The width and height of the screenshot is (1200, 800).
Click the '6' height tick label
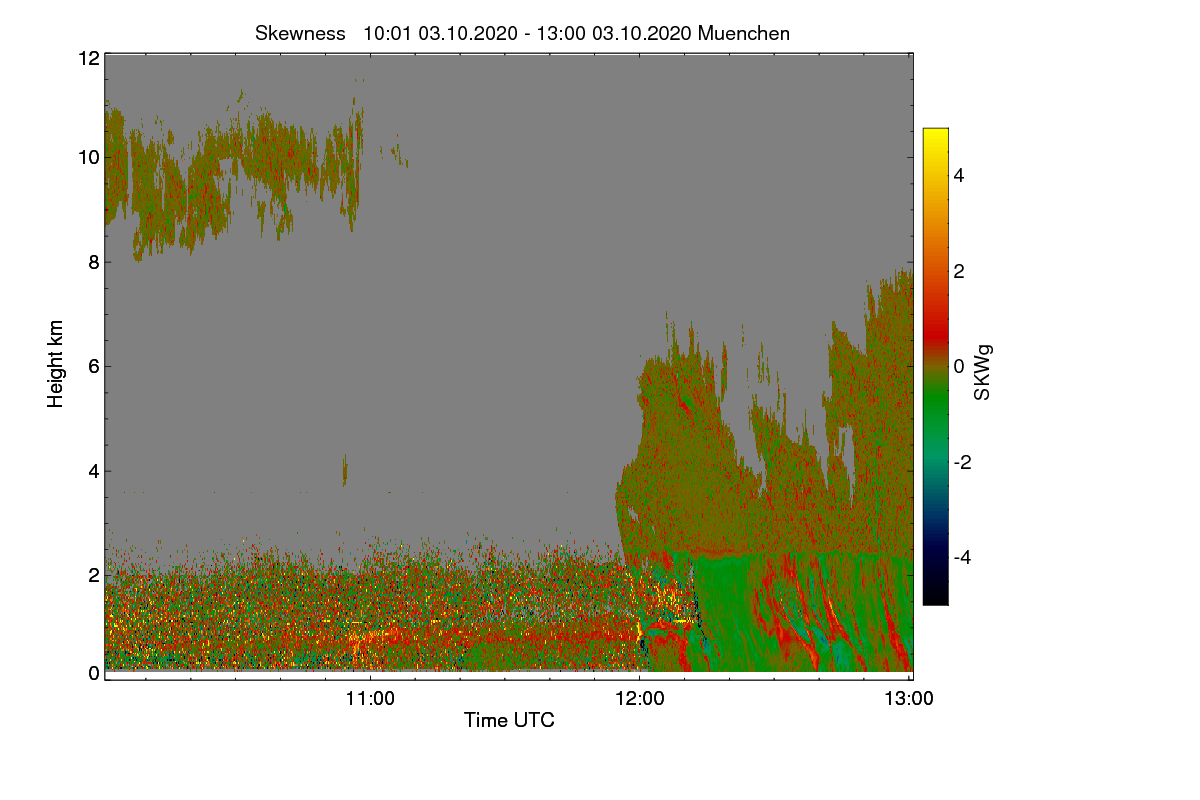click(x=94, y=366)
